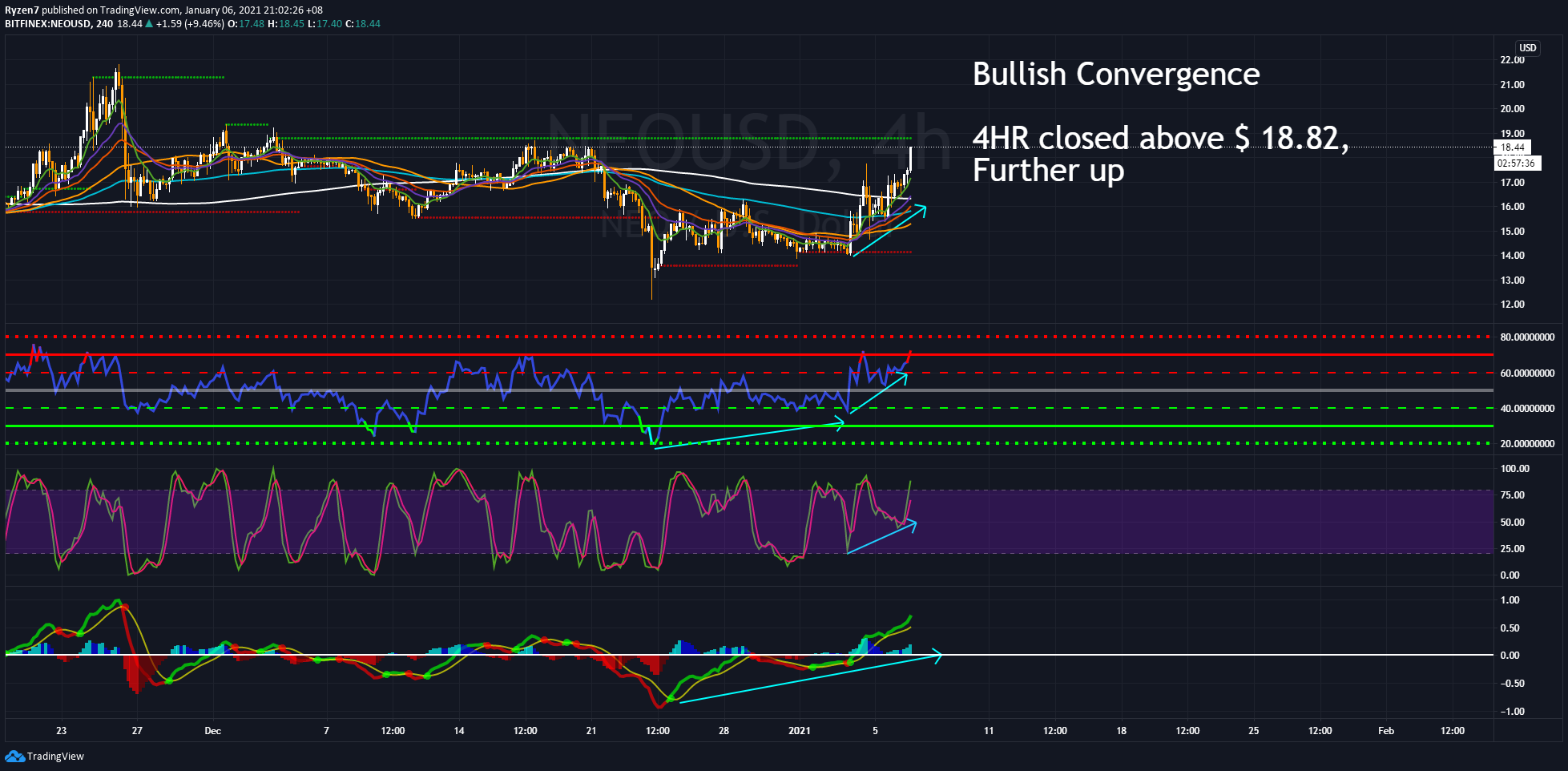1568x771 pixels.
Task: Click the stochastic 100.00 axis label
Action: tap(1515, 469)
